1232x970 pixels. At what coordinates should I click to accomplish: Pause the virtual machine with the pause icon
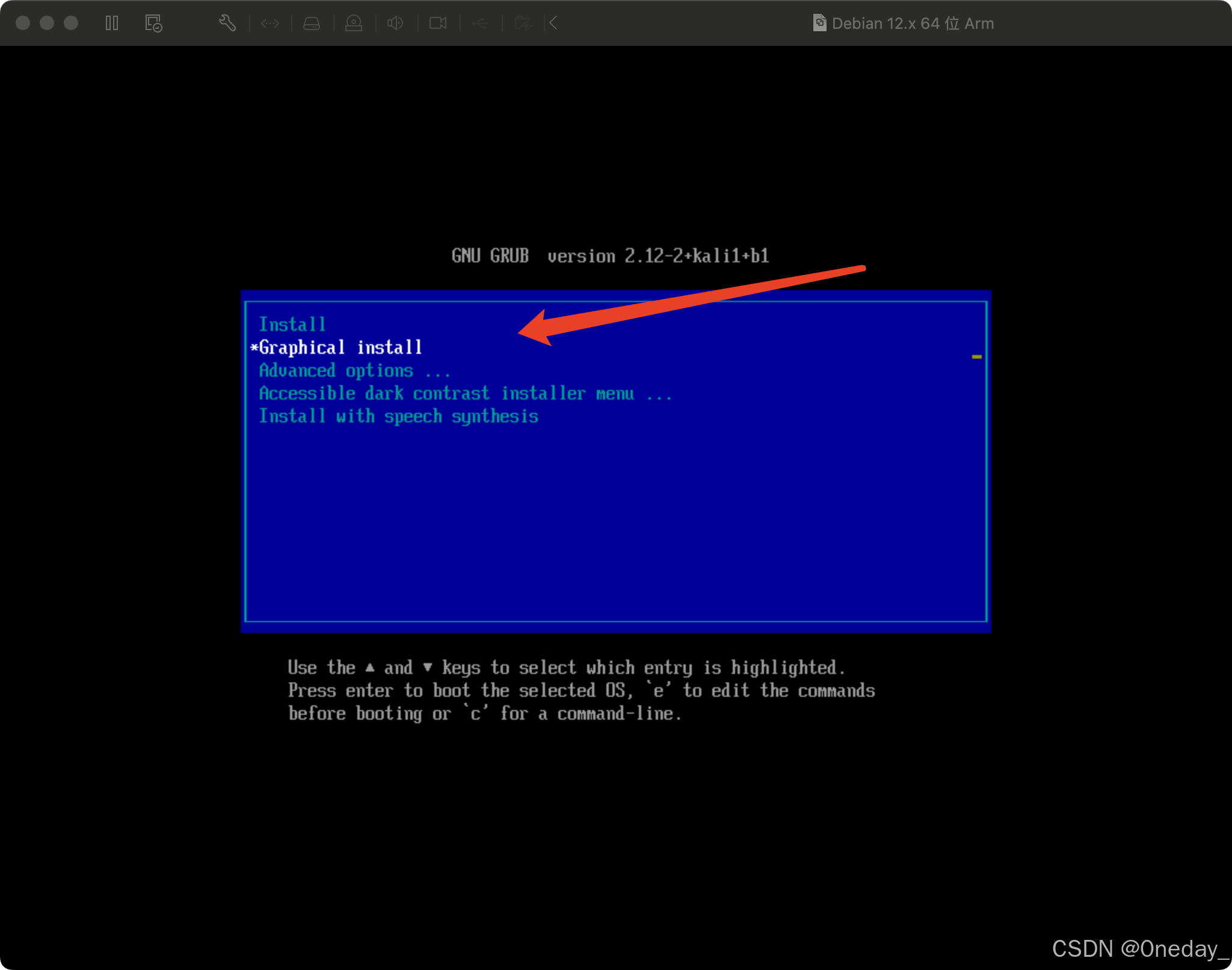[112, 23]
